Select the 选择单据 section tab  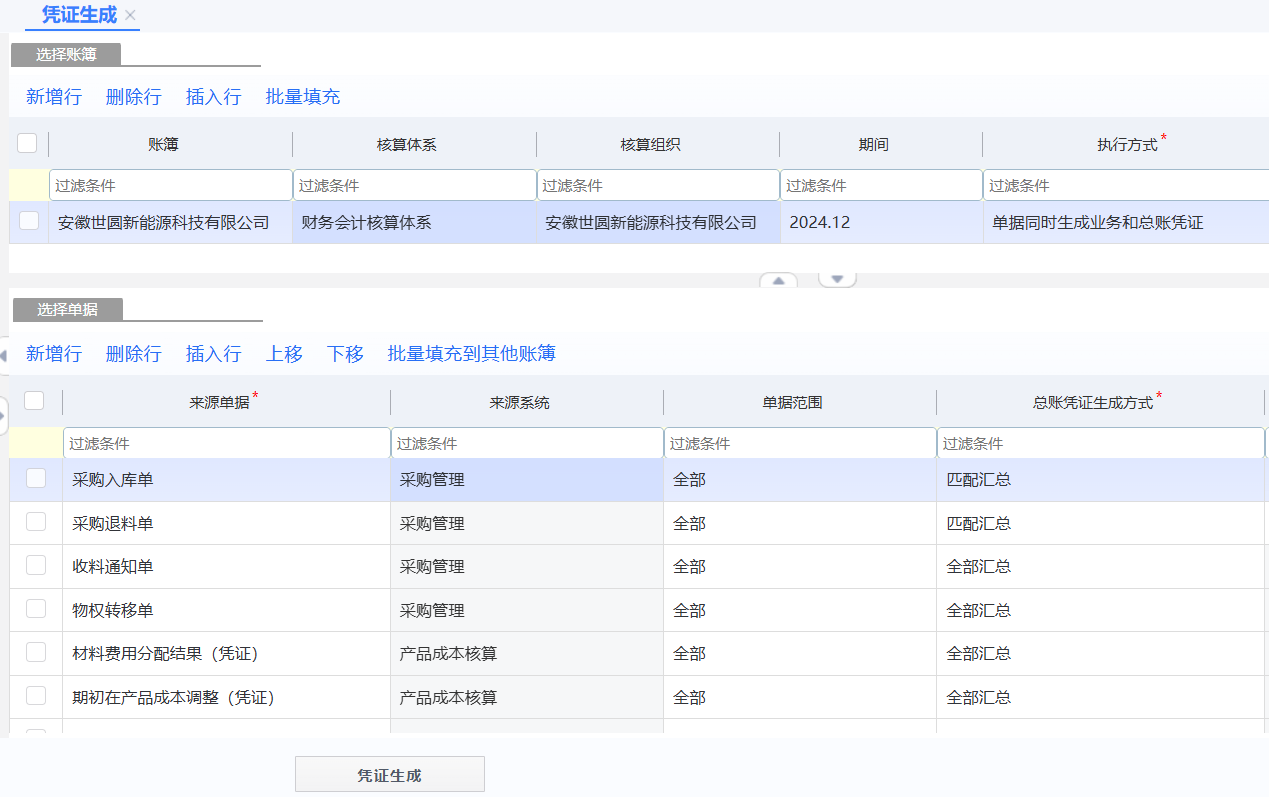[x=68, y=310]
